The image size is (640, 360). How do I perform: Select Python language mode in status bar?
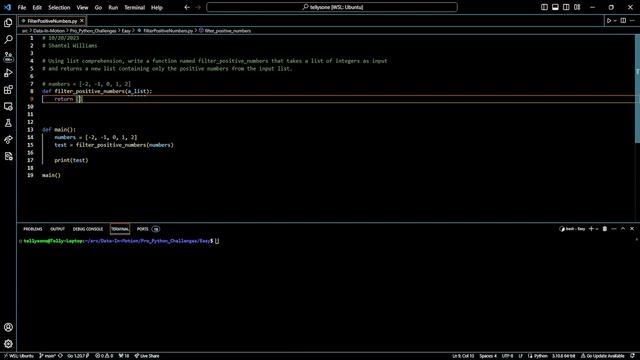click(540, 356)
